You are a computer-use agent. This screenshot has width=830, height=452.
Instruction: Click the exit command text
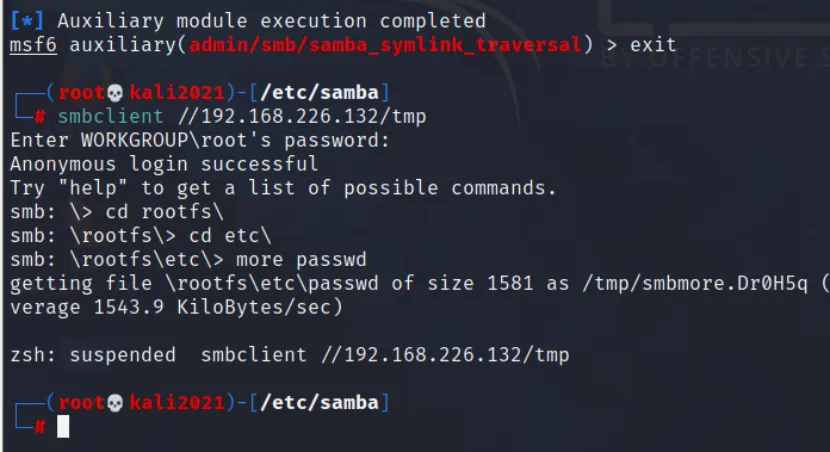click(652, 44)
